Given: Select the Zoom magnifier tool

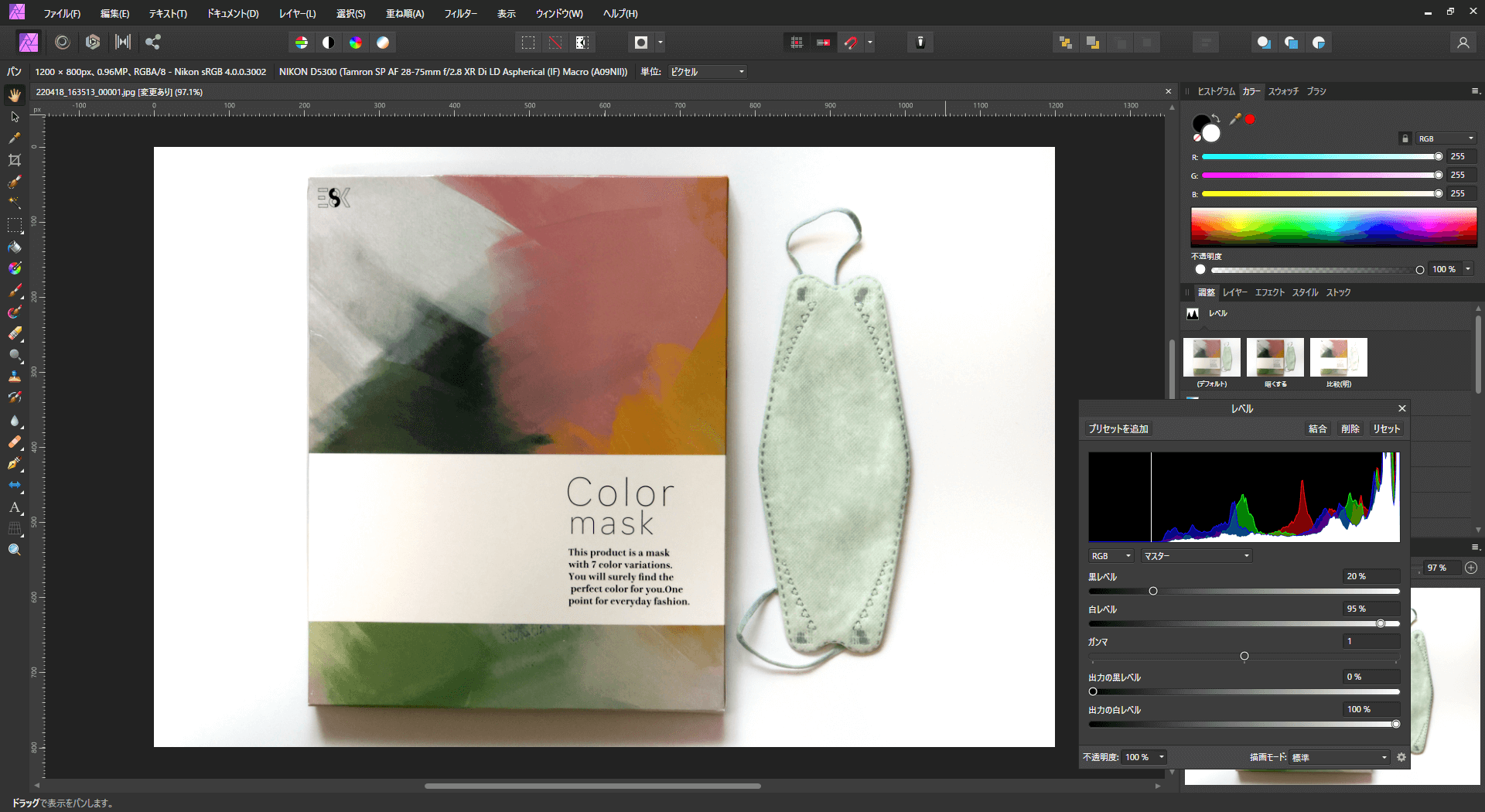Looking at the screenshot, I should [x=15, y=550].
